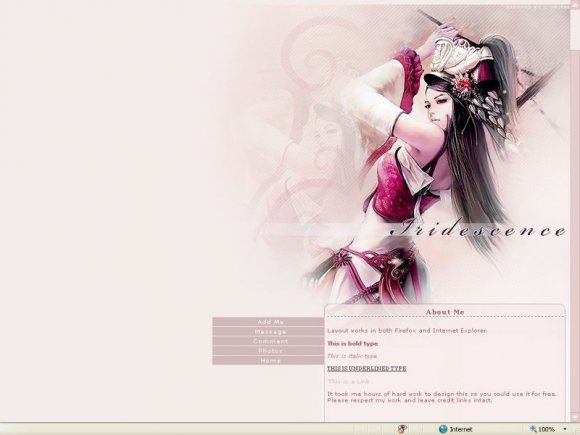Click the Add Me navigation button

pyautogui.click(x=269, y=322)
